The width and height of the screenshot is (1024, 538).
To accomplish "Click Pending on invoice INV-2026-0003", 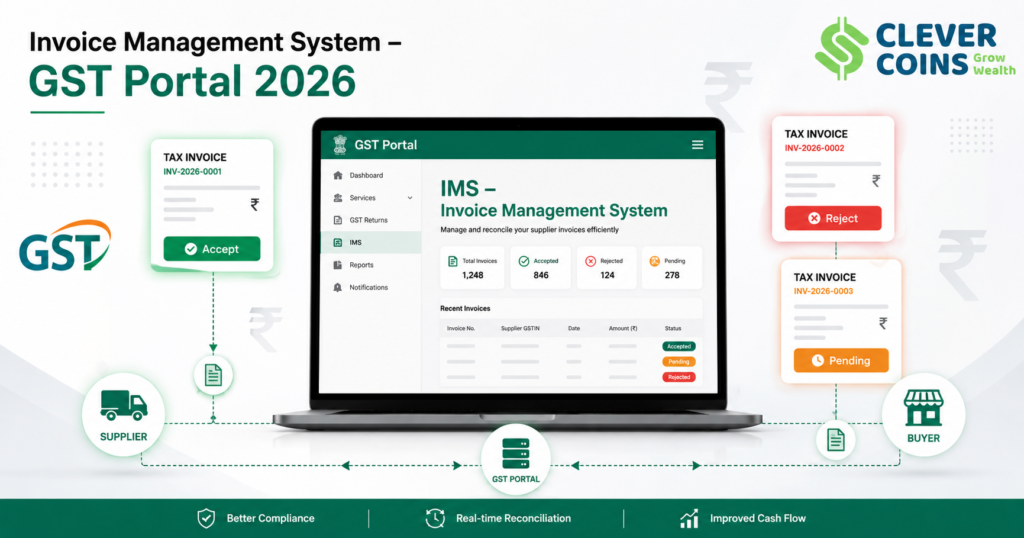I will pos(841,360).
